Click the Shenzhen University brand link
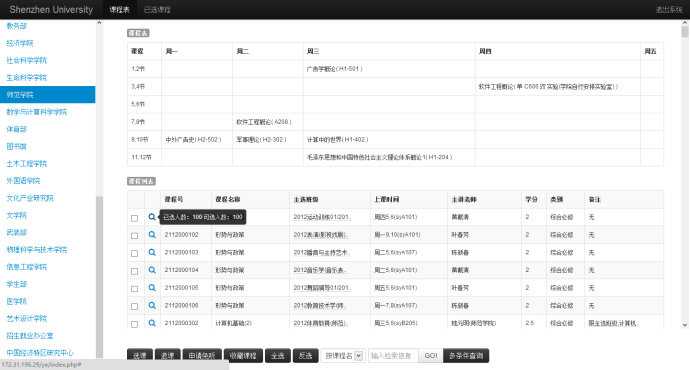Viewport: 690px width, 370px height. [51, 10]
